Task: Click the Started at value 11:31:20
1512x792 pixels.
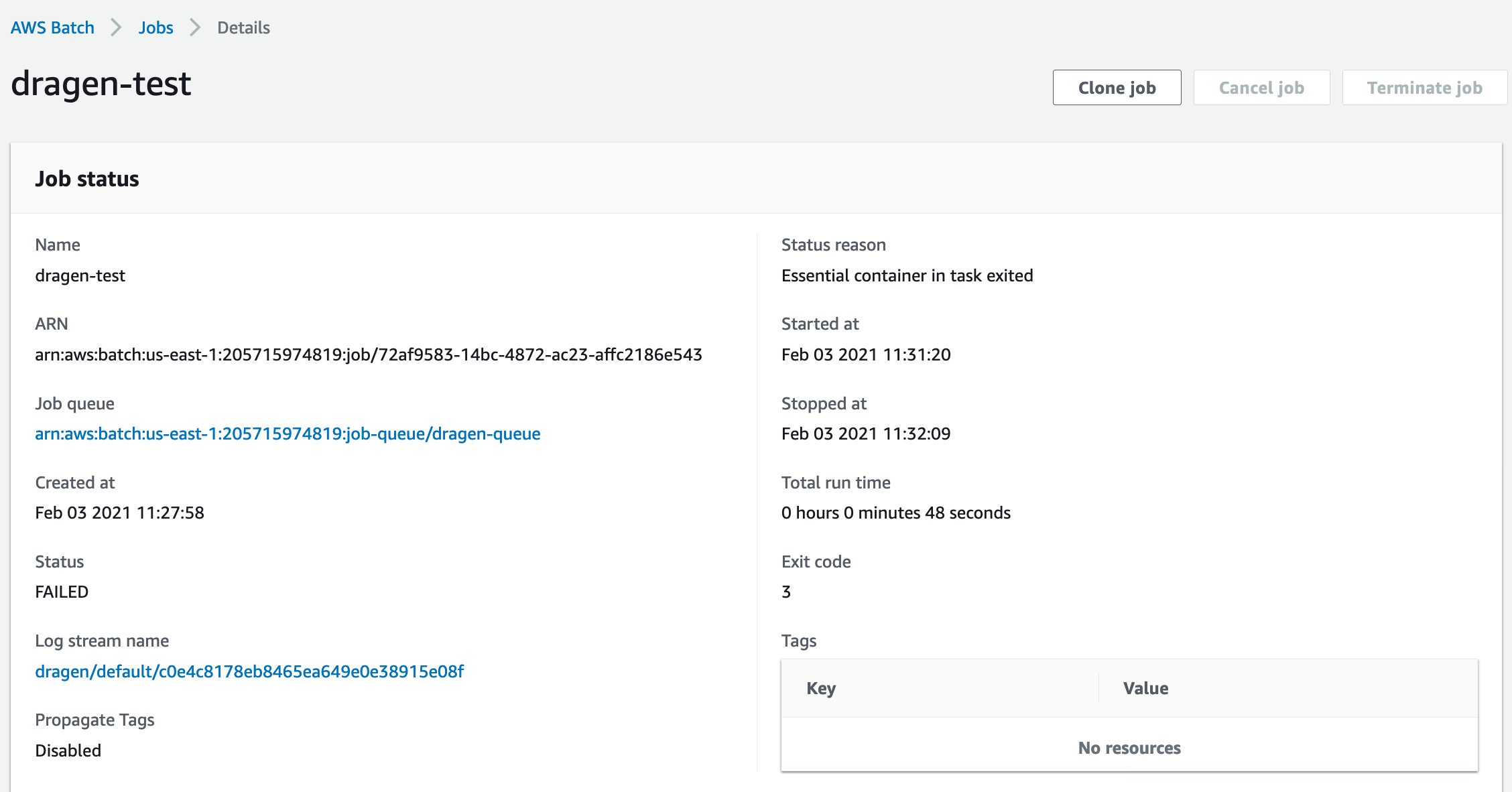Action: tap(866, 354)
